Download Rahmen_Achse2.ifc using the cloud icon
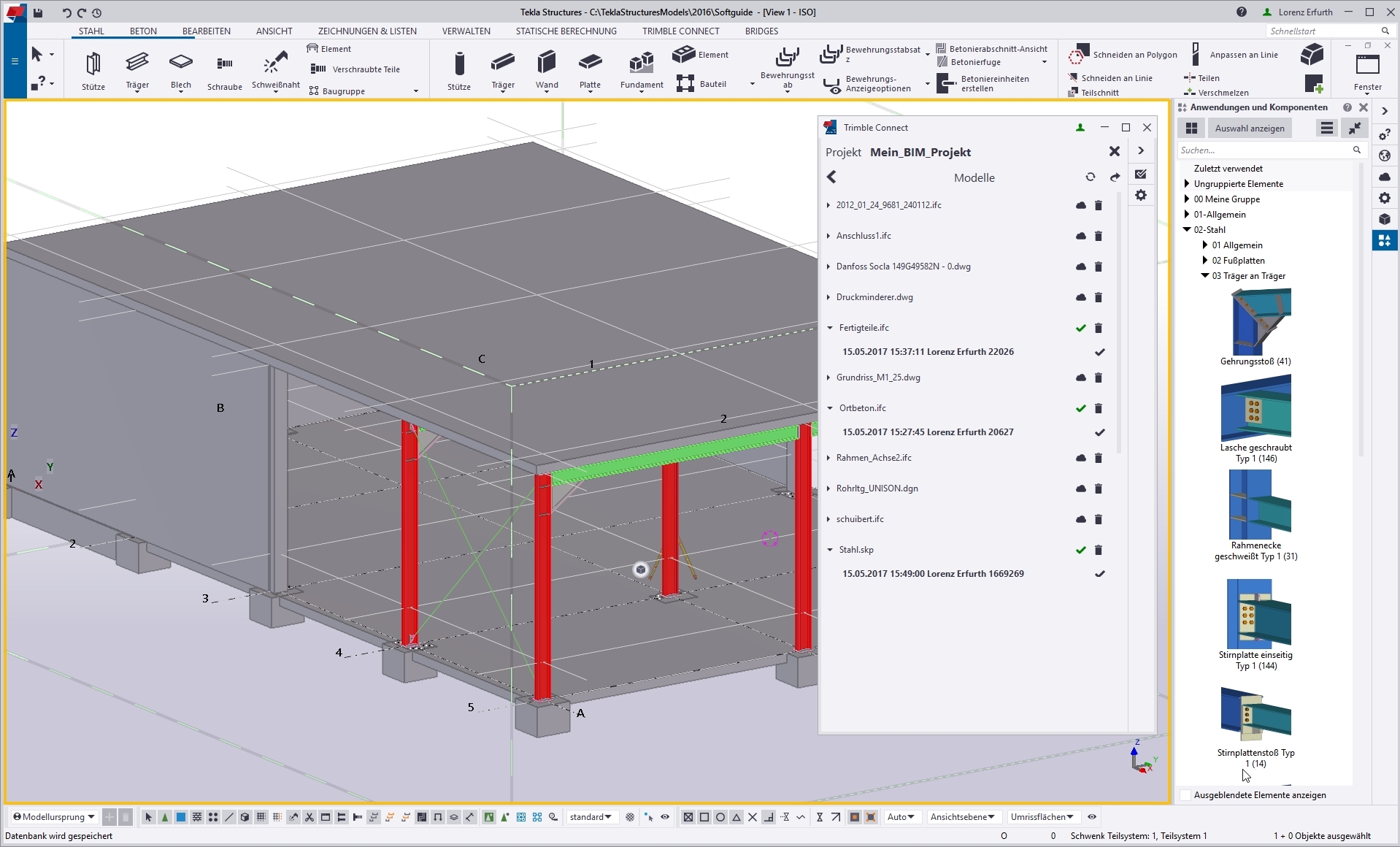Viewport: 1400px width, 847px height. (x=1080, y=458)
